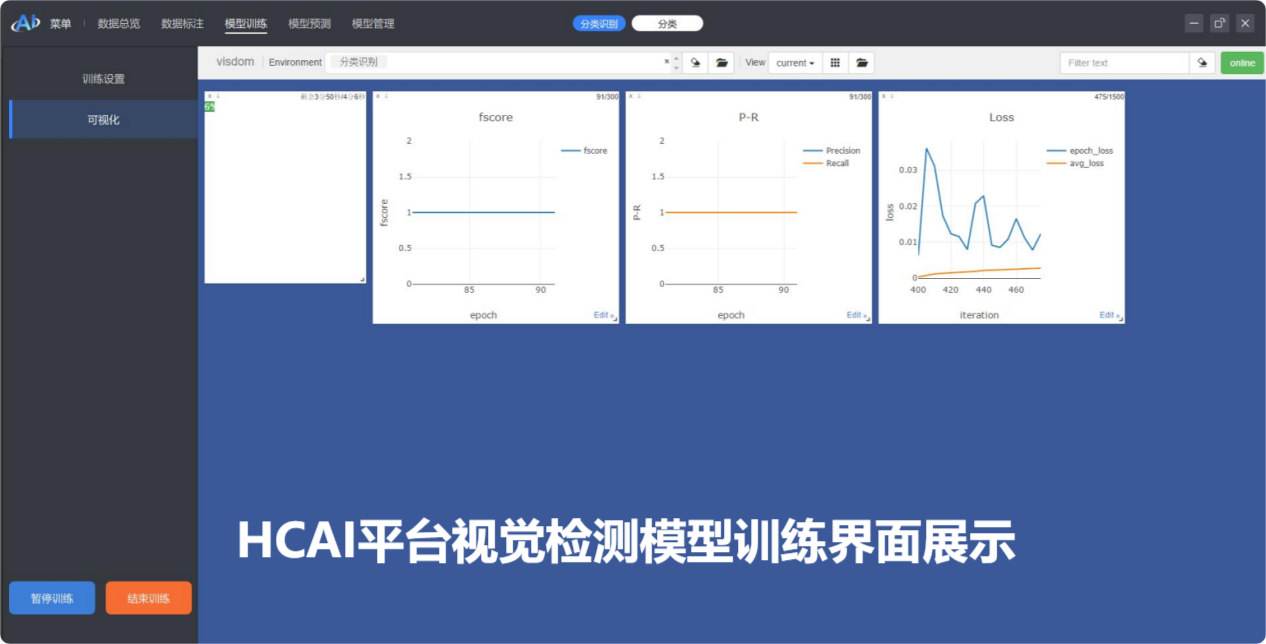This screenshot has width=1266, height=644.
Task: Clear filter text using the eraser icon
Action: [1202, 62]
